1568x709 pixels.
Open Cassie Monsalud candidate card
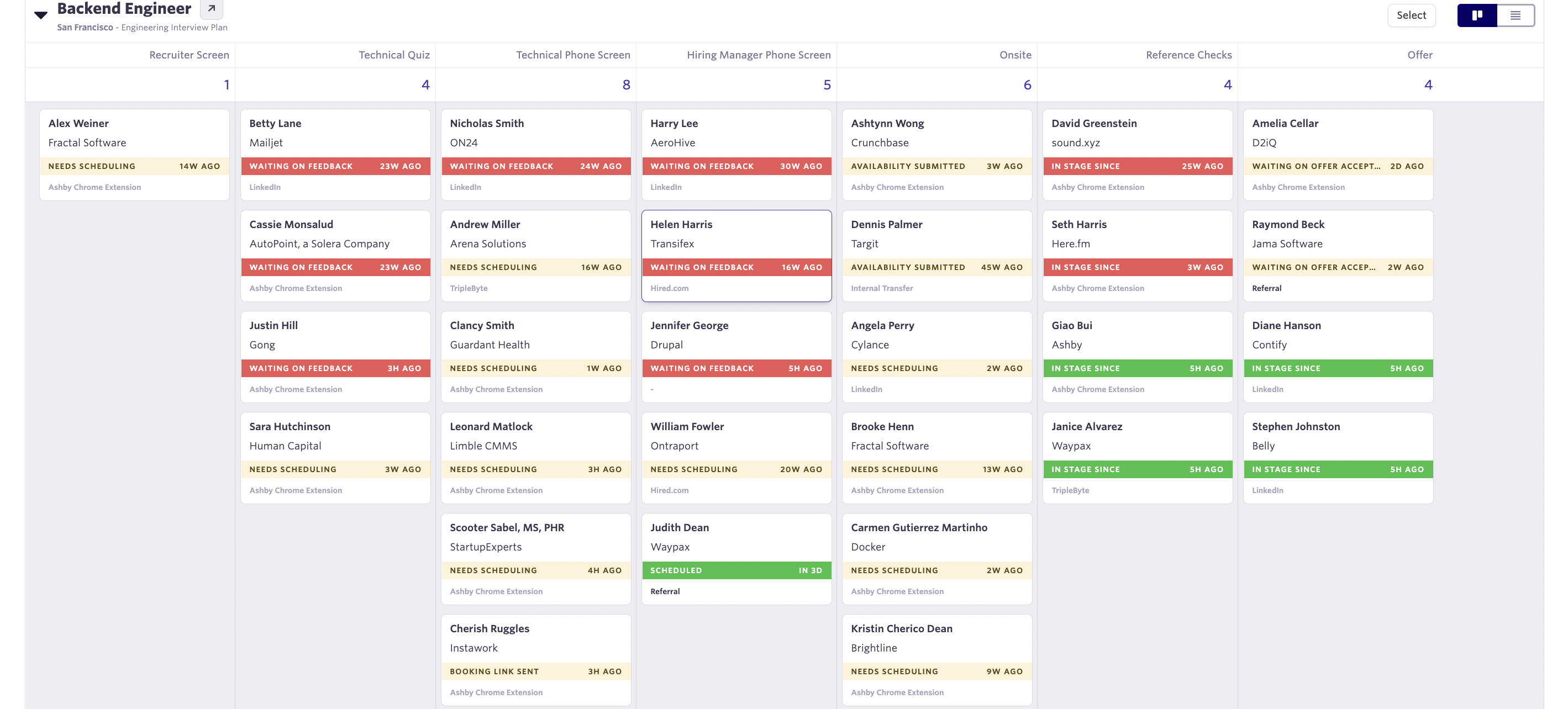pyautogui.click(x=335, y=256)
